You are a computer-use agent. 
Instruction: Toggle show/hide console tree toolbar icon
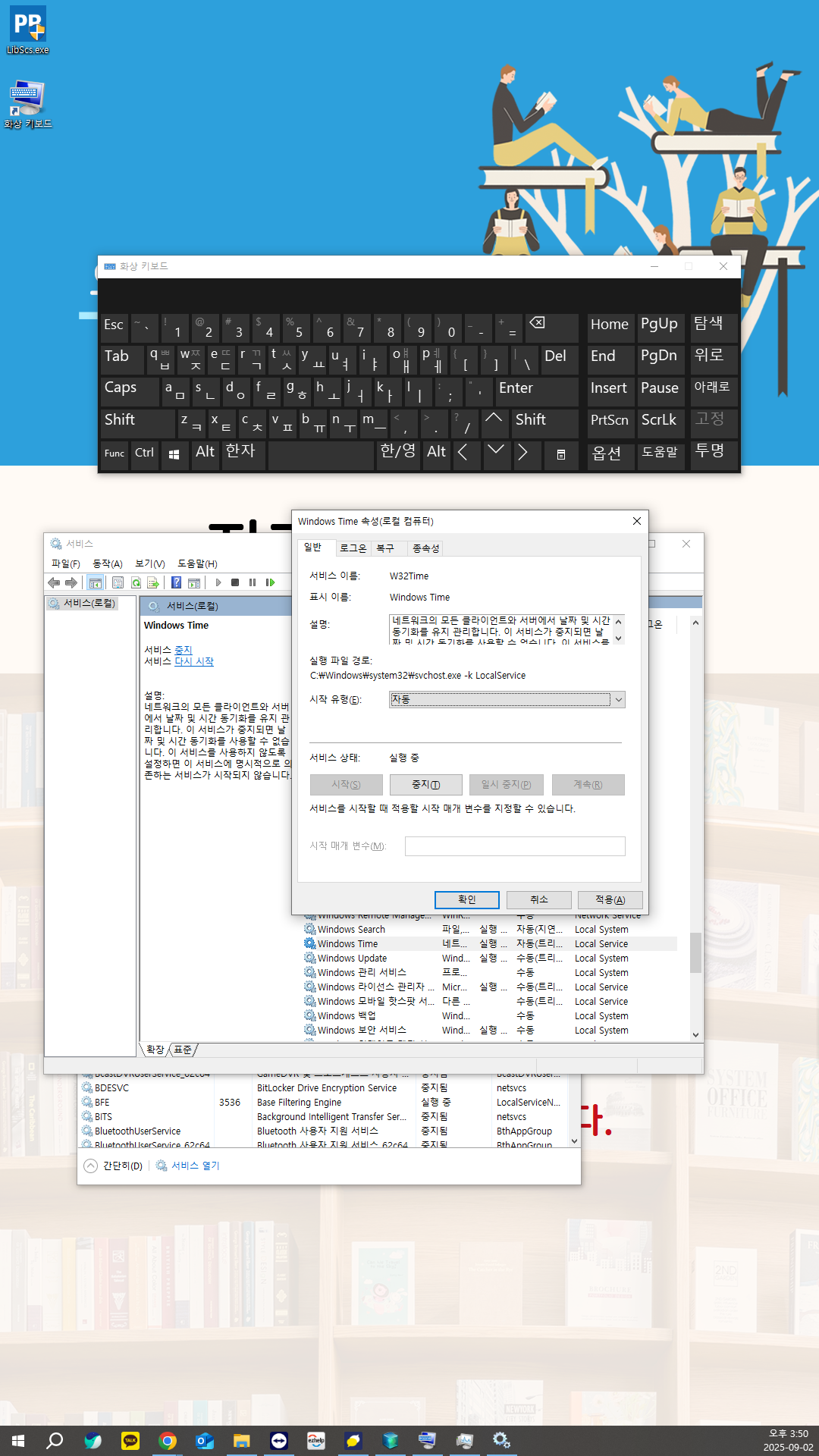click(96, 582)
